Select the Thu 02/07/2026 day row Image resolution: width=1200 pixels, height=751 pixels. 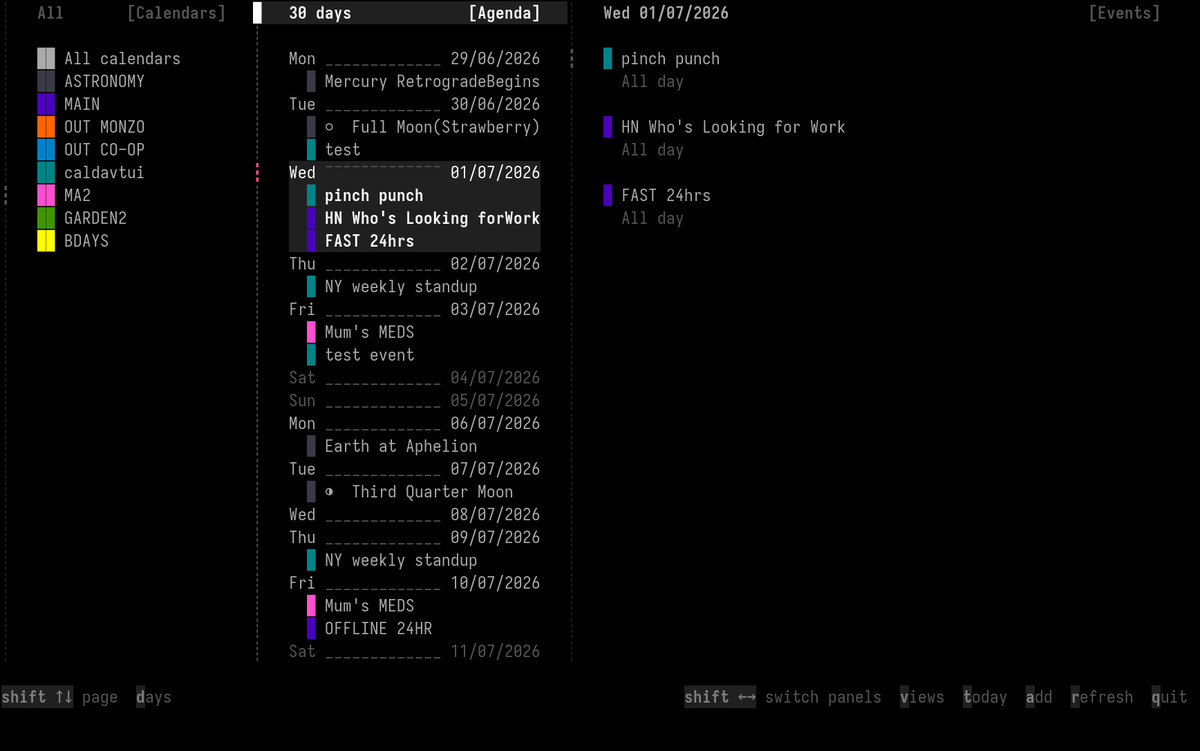414,264
